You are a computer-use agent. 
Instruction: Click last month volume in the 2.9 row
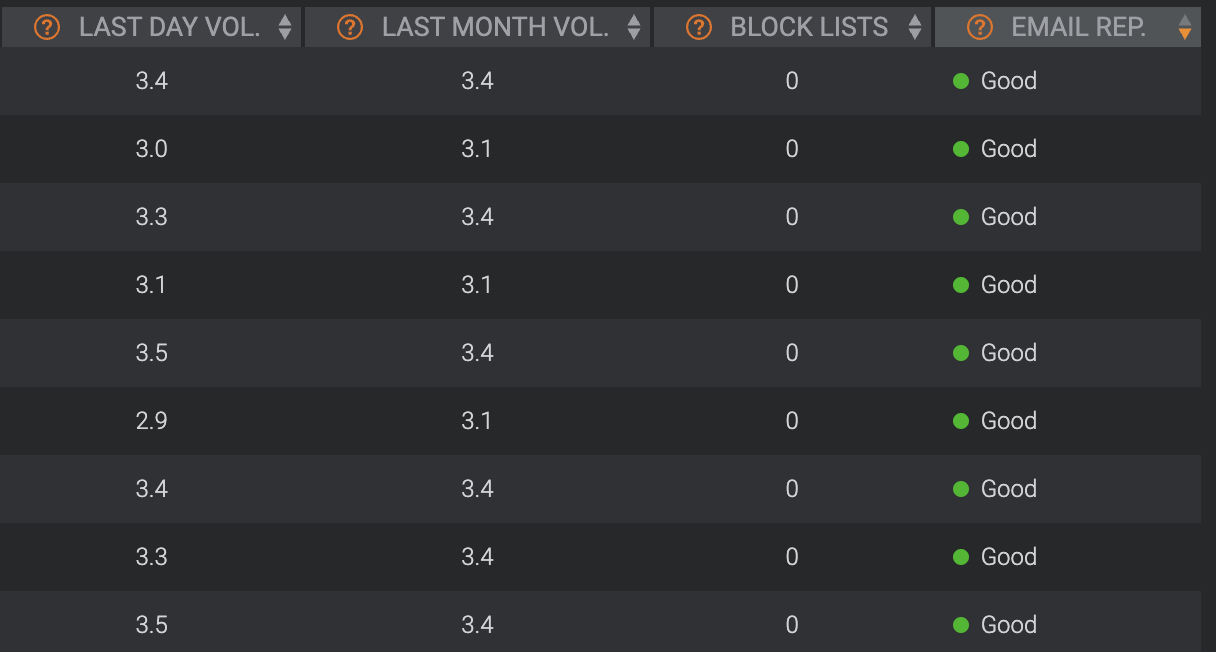[x=477, y=421]
